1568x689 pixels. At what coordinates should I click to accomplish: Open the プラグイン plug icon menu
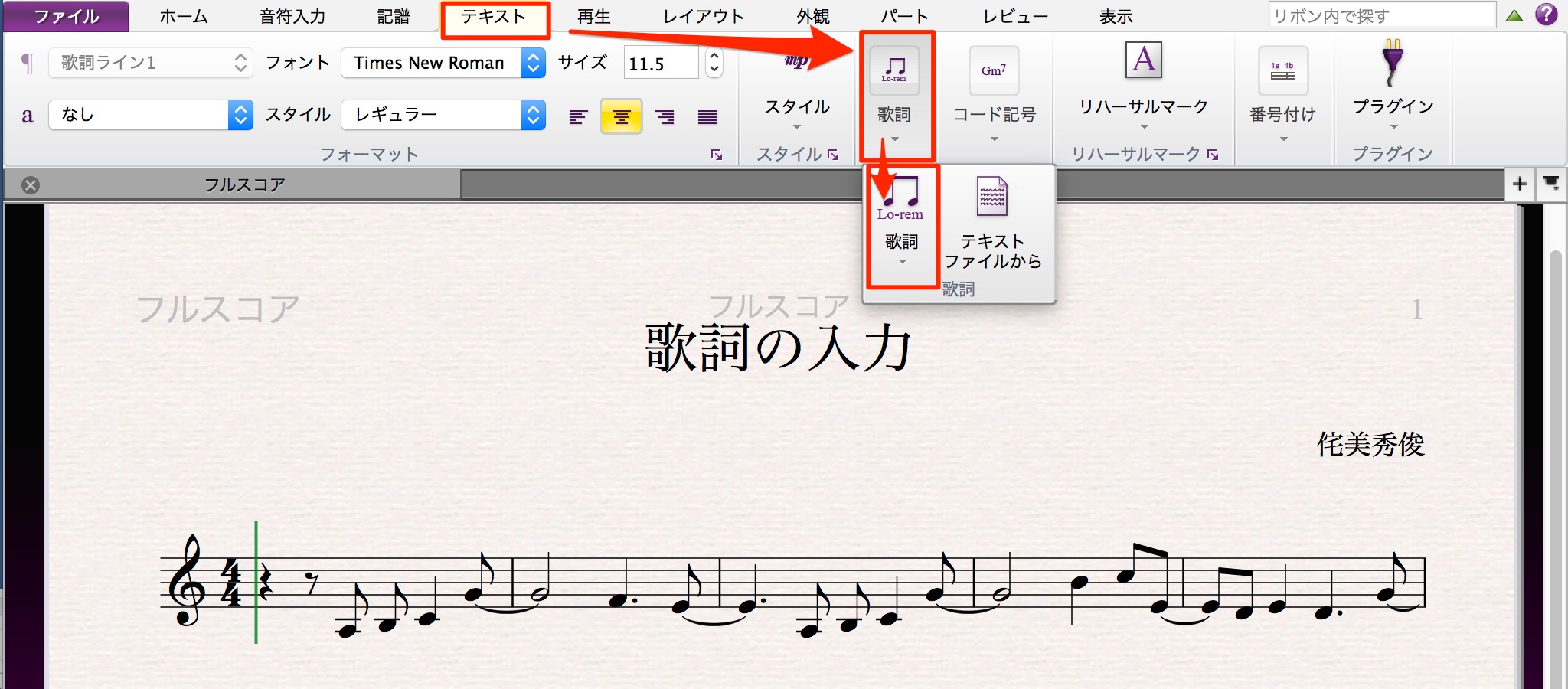(1393, 63)
